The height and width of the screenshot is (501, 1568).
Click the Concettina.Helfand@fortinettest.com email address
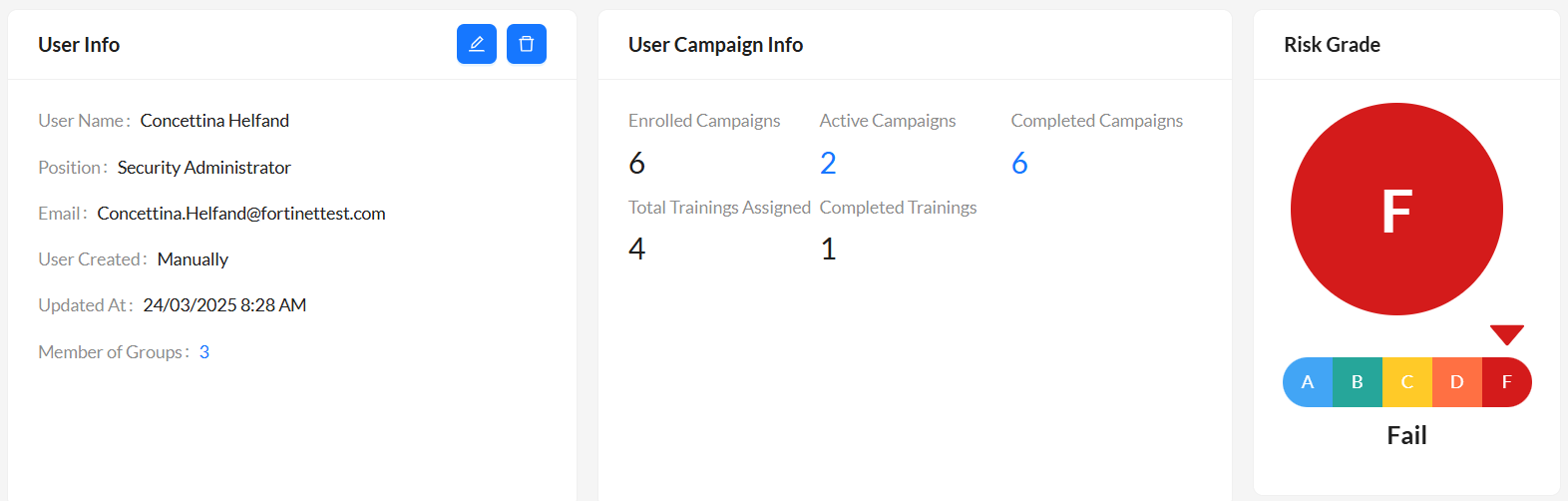241,214
